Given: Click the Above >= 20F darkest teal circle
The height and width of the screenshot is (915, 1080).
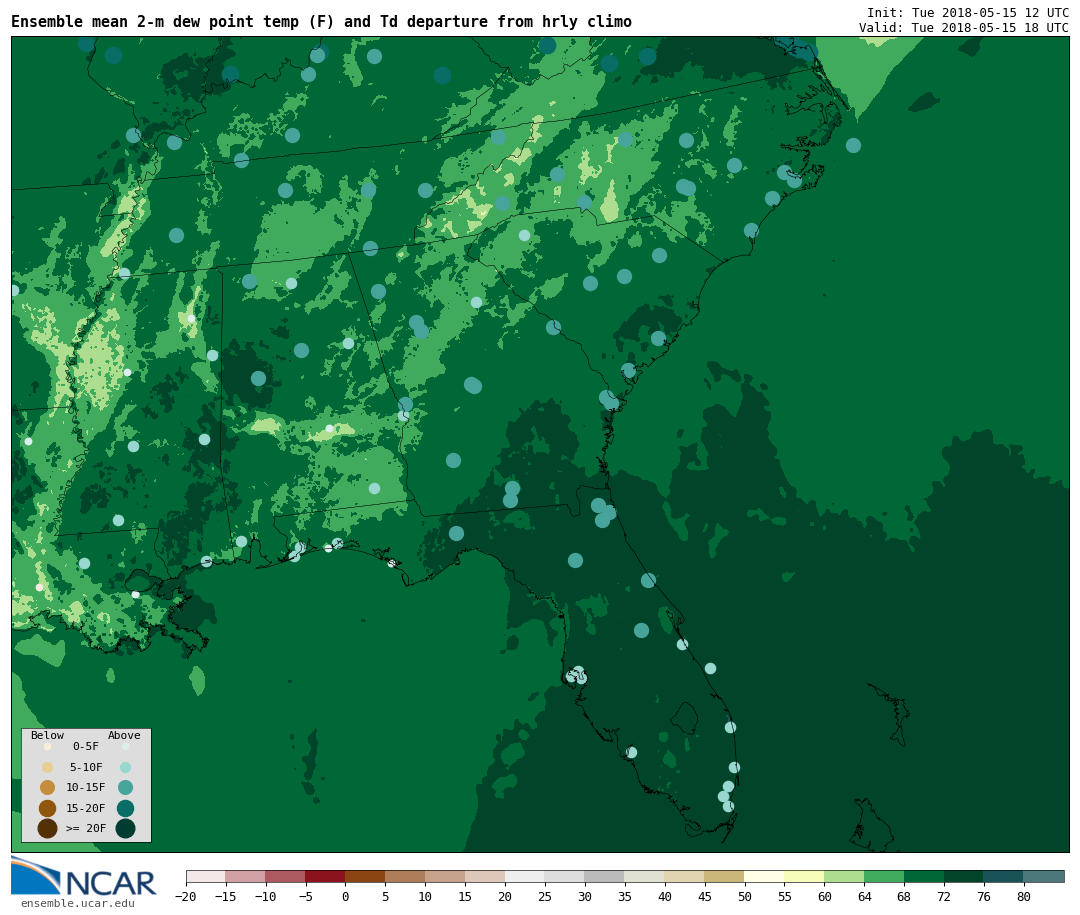Looking at the screenshot, I should pos(125,828).
